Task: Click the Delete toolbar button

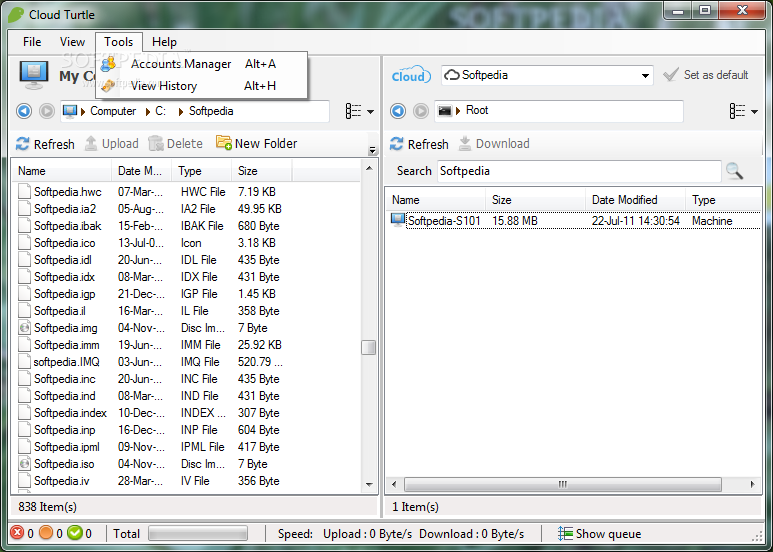Action: tap(176, 143)
